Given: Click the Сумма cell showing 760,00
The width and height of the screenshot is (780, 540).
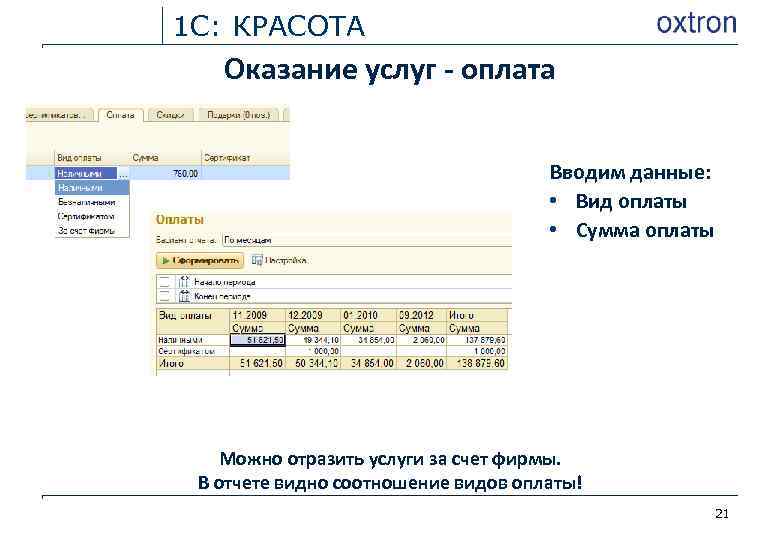Looking at the screenshot, I should [x=165, y=174].
